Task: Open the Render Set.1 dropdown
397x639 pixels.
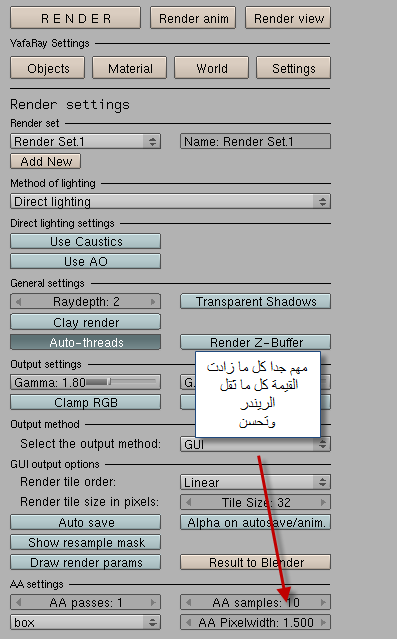Action: (x=86, y=141)
